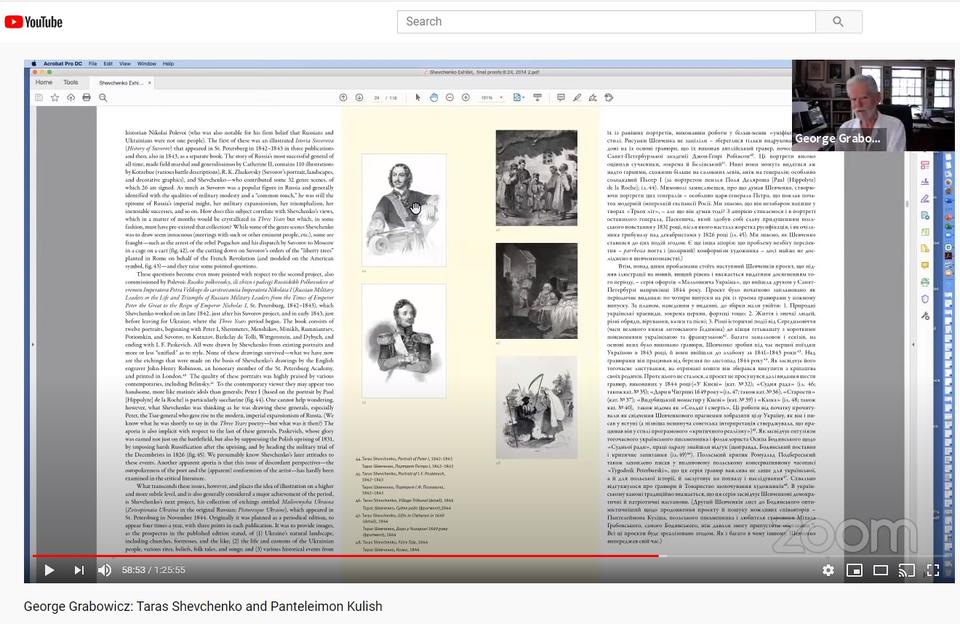Collapse the right tools pane arrow

point(913,344)
